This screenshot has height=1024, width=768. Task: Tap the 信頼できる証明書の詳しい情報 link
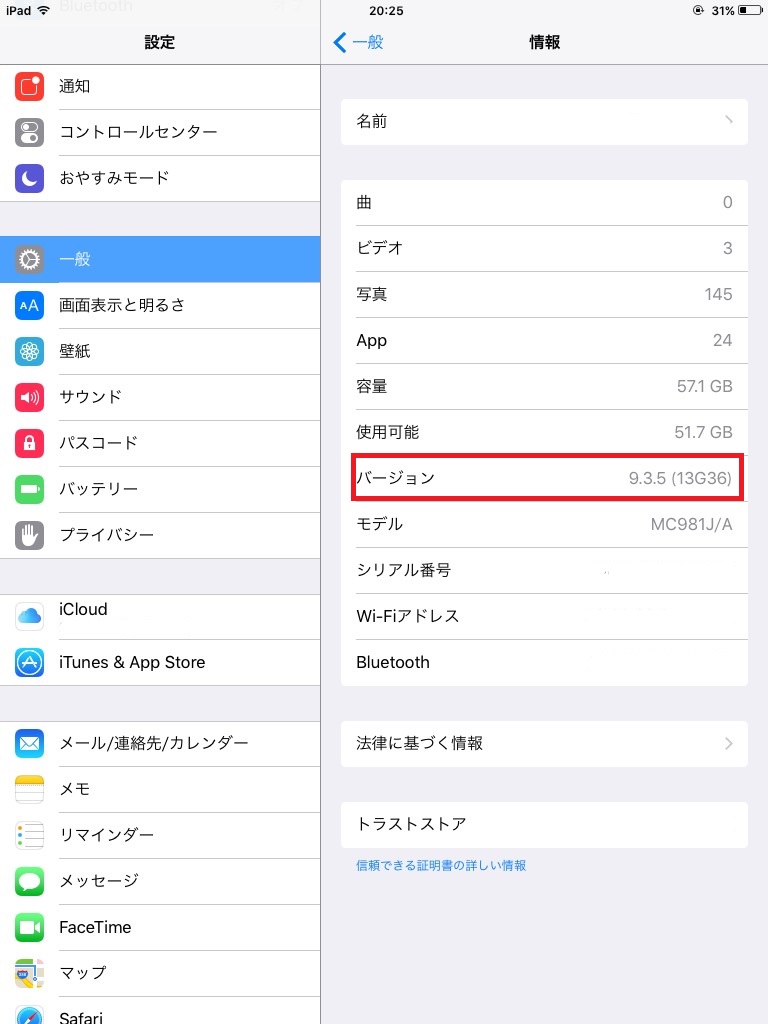441,865
